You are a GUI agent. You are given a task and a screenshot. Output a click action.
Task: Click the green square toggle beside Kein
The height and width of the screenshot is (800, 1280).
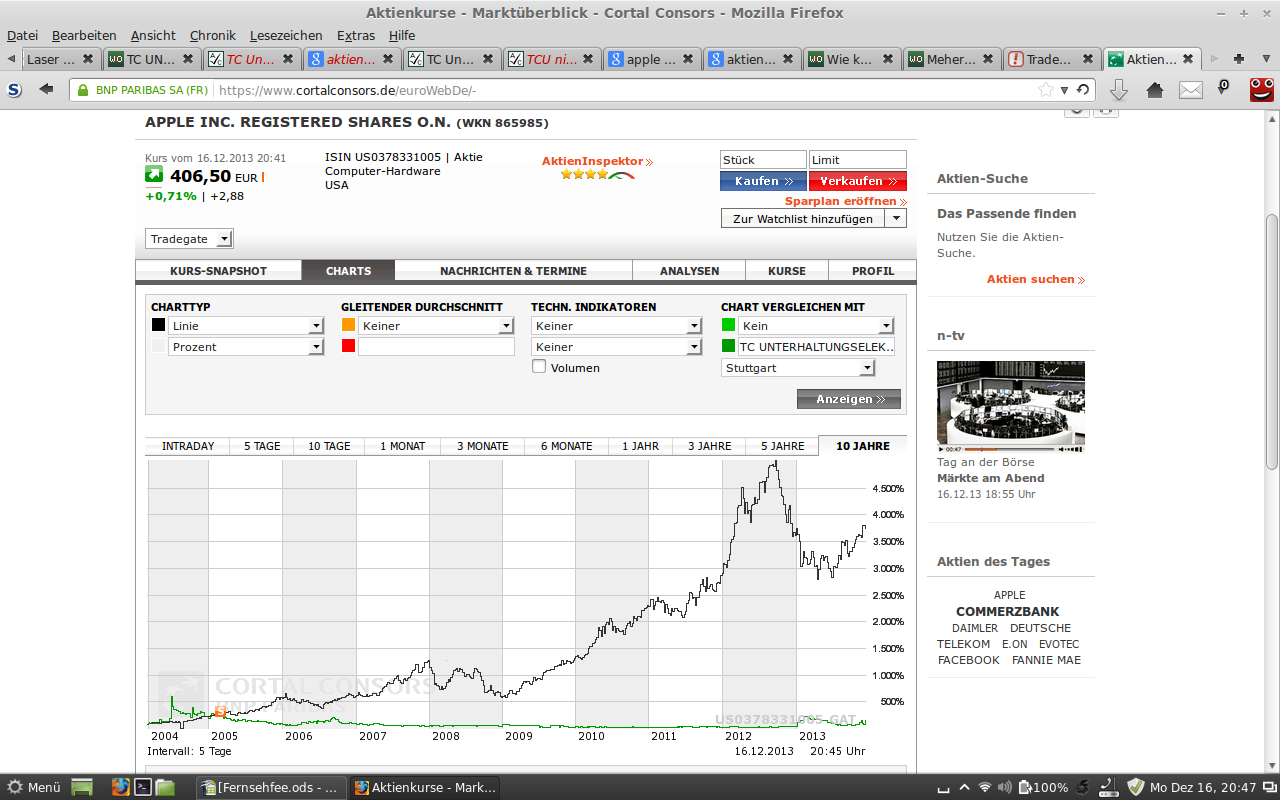727,324
